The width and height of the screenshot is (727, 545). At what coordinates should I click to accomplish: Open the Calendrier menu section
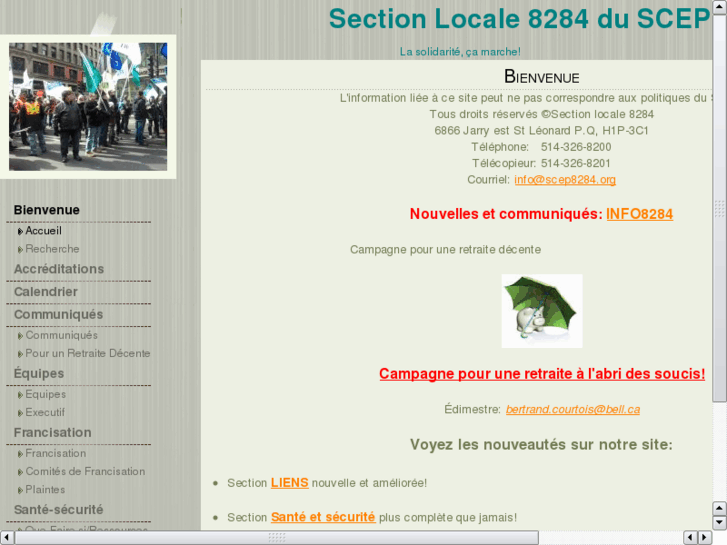(45, 292)
